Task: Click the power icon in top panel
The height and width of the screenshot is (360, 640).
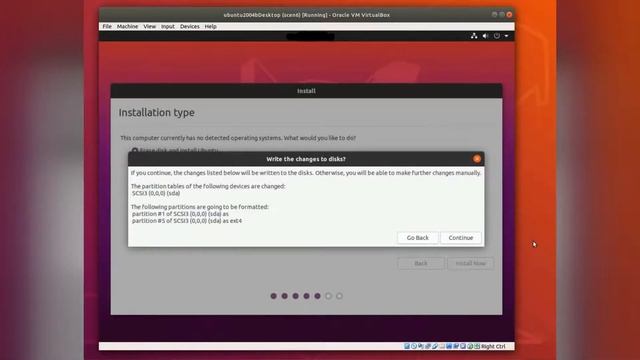Action: pos(497,36)
